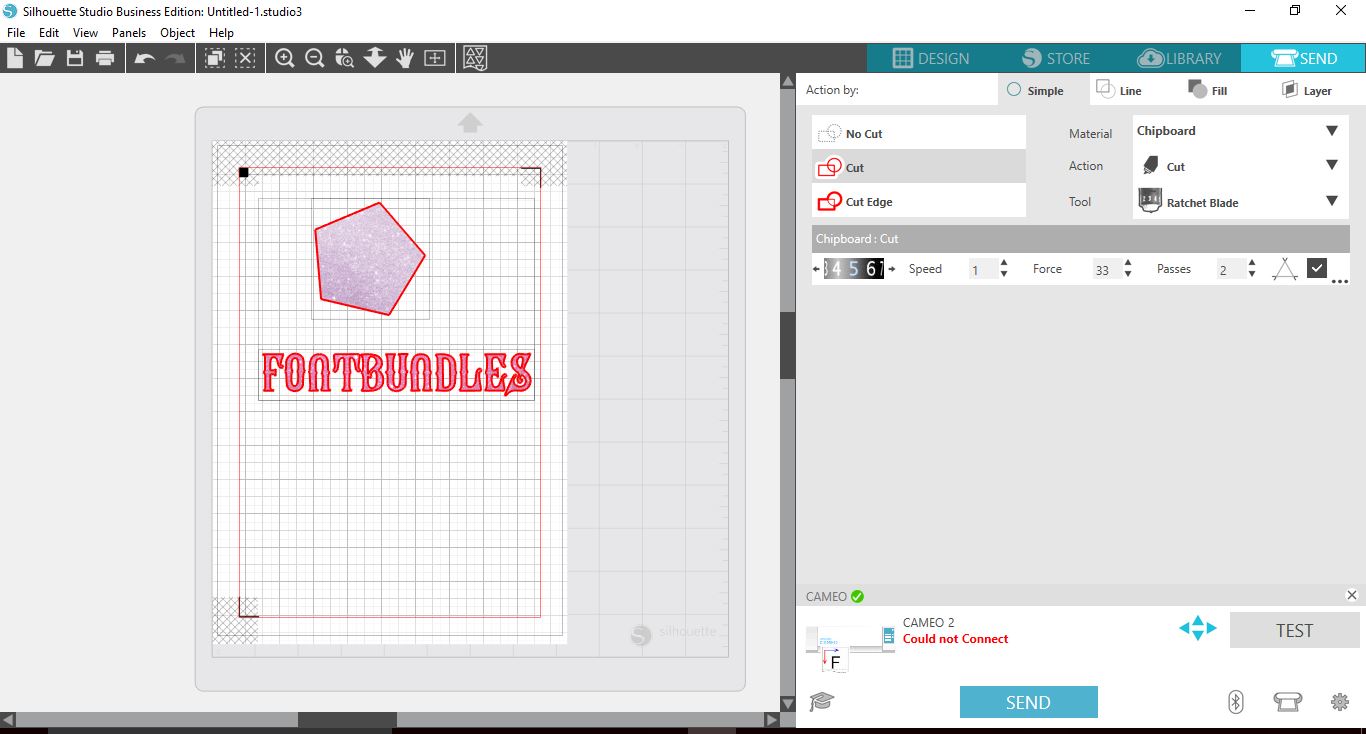
Task: Increase the Speed value
Action: [1004, 264]
